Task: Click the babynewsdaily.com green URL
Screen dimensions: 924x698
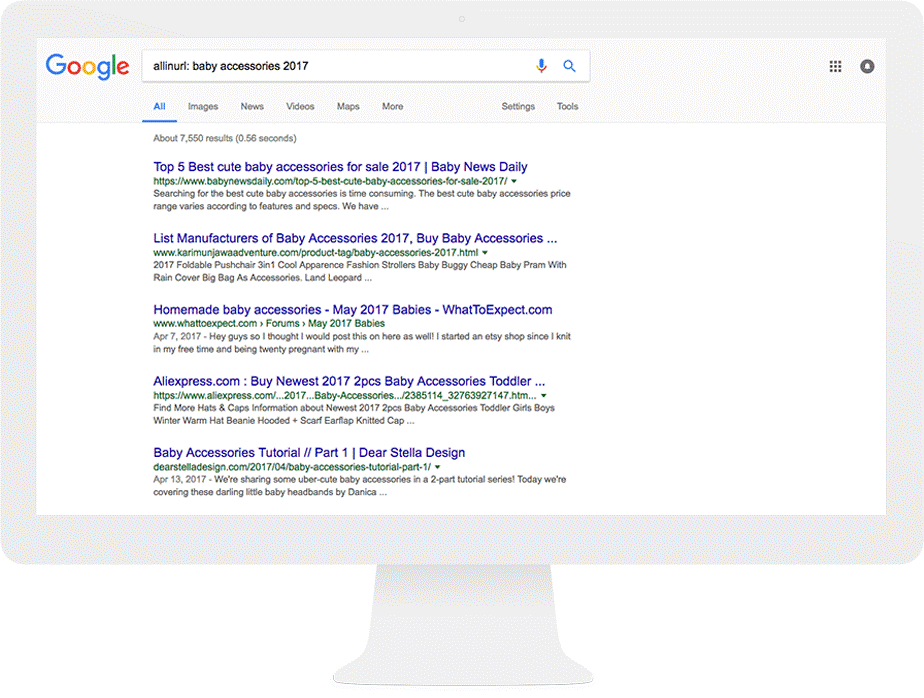Action: click(x=330, y=182)
